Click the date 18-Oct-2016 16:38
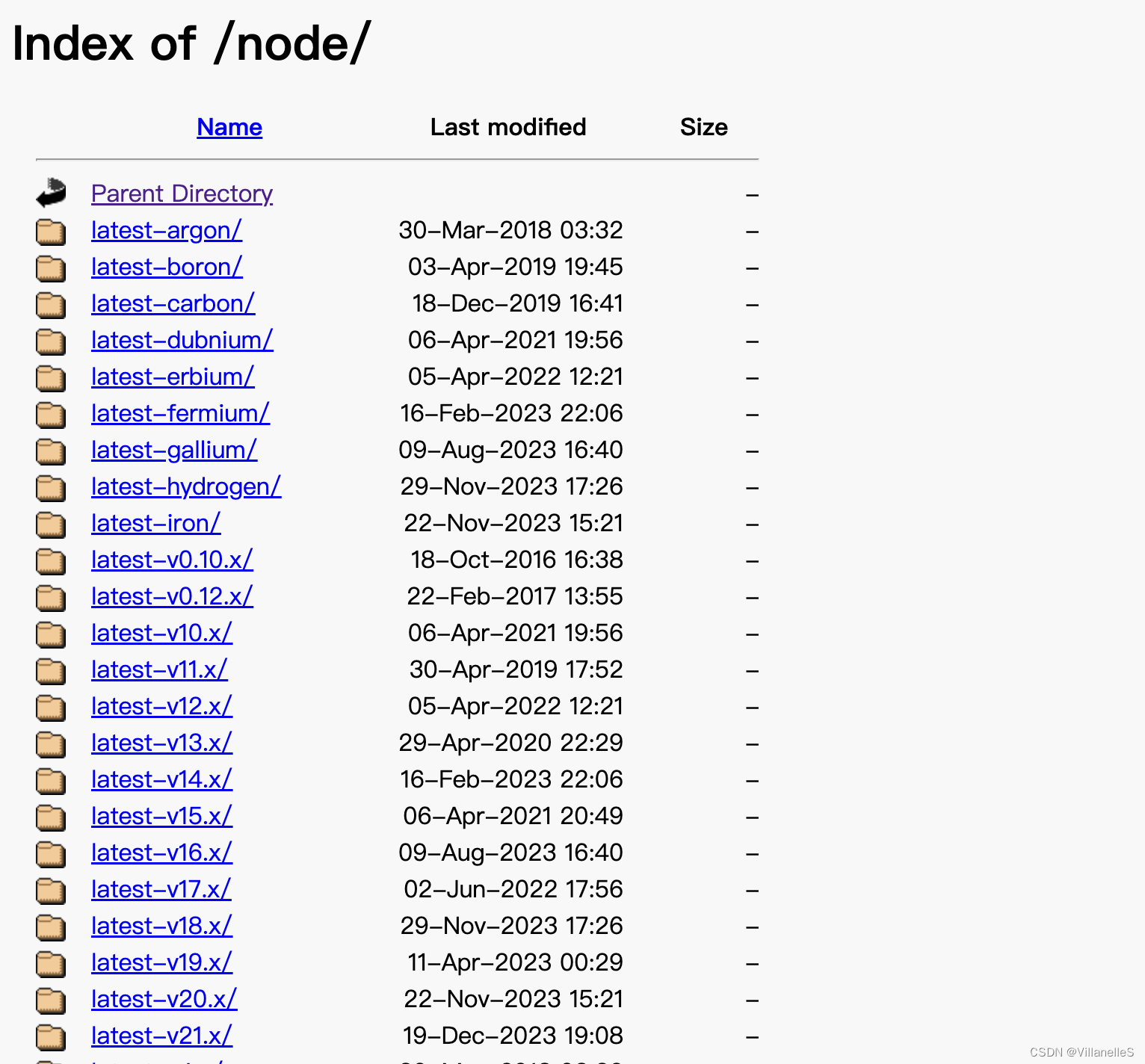The image size is (1145, 1064). click(516, 560)
